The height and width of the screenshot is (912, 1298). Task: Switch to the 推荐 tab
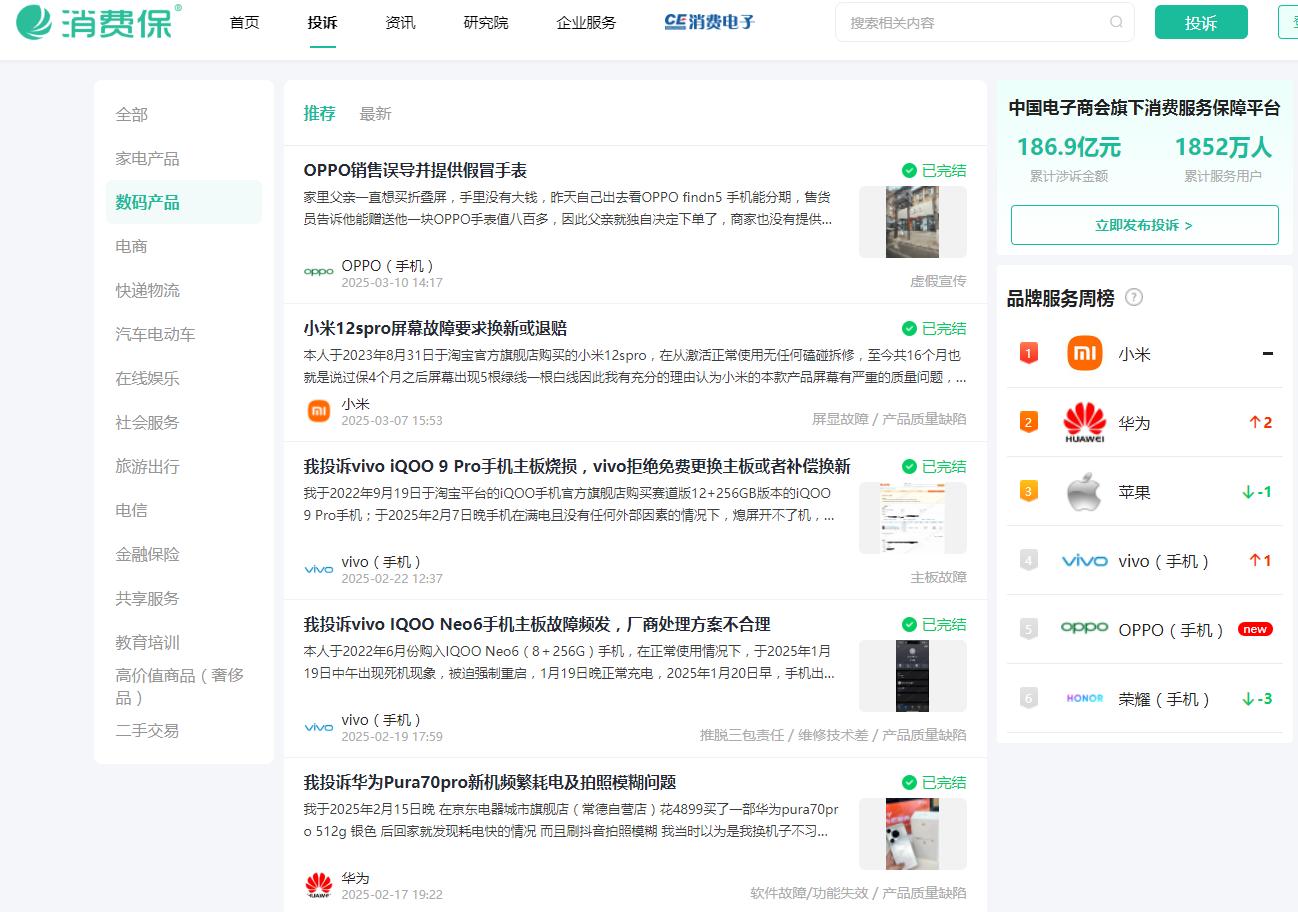[319, 113]
